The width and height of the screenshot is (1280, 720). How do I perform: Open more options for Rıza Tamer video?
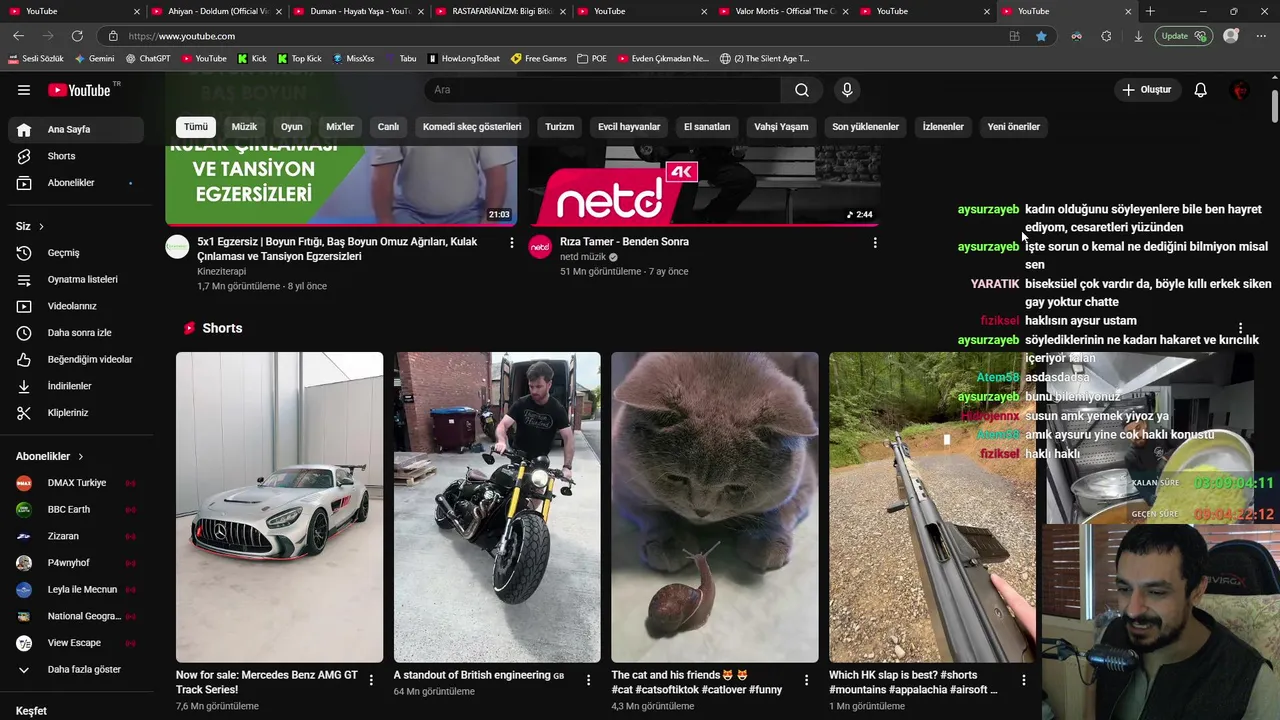tap(874, 243)
